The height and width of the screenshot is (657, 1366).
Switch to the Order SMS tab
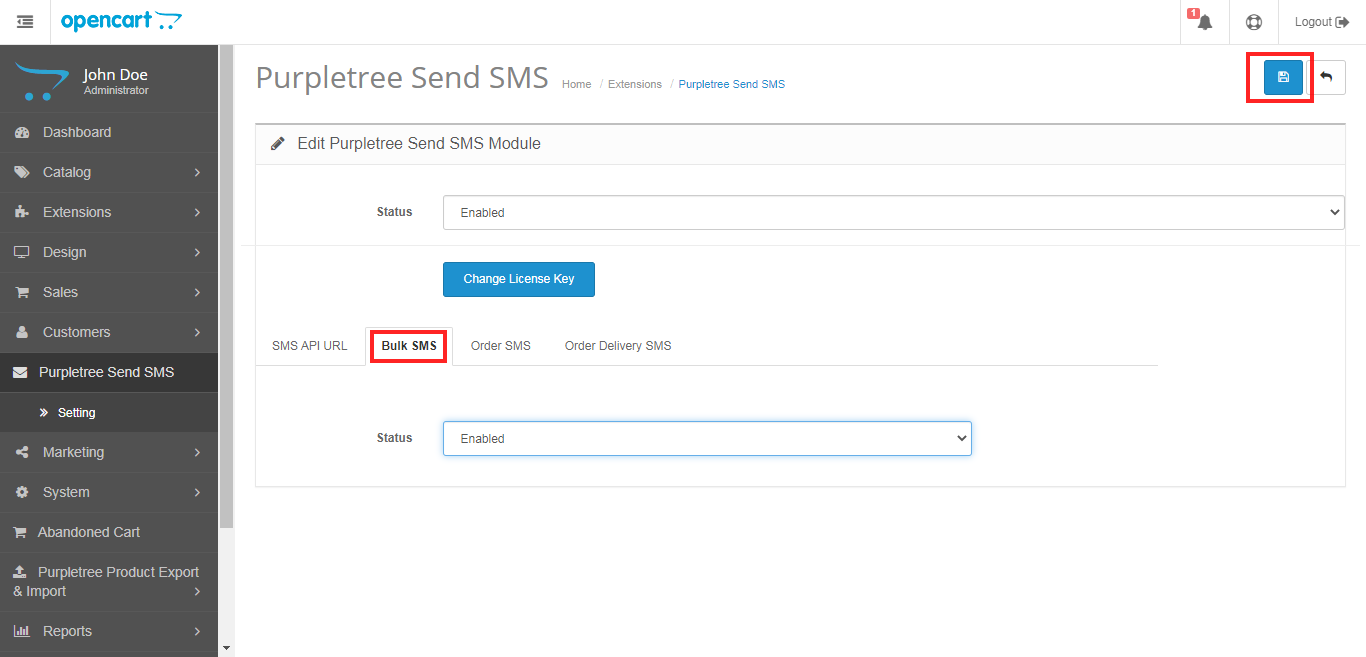[501, 346]
